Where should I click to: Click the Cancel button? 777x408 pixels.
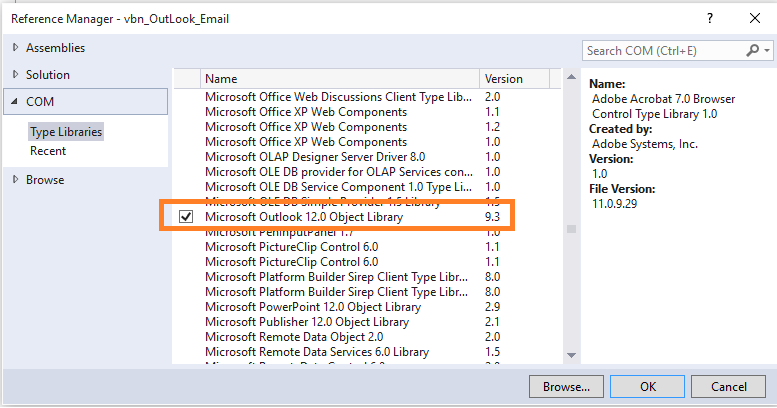728,387
